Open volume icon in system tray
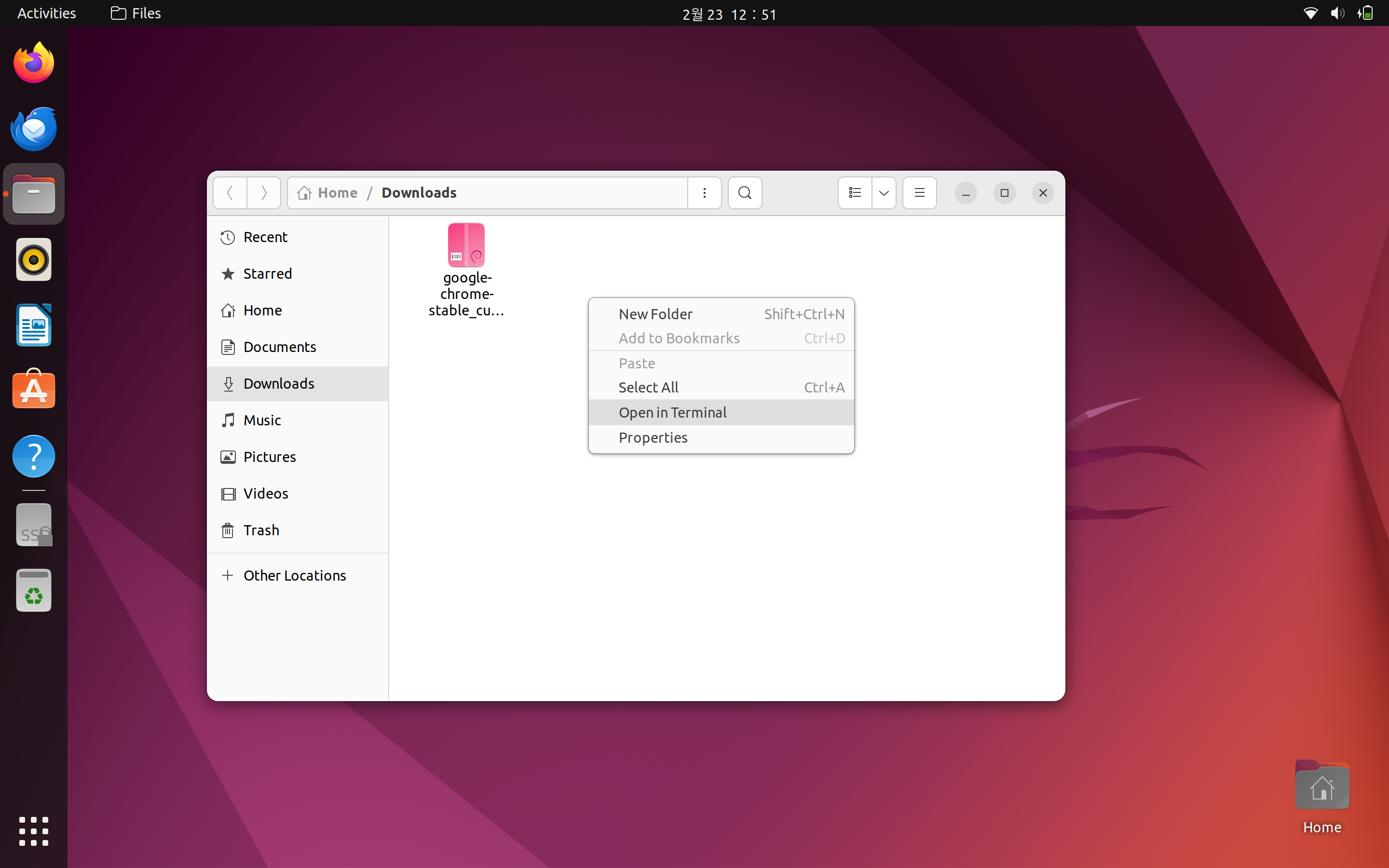 pyautogui.click(x=1337, y=13)
